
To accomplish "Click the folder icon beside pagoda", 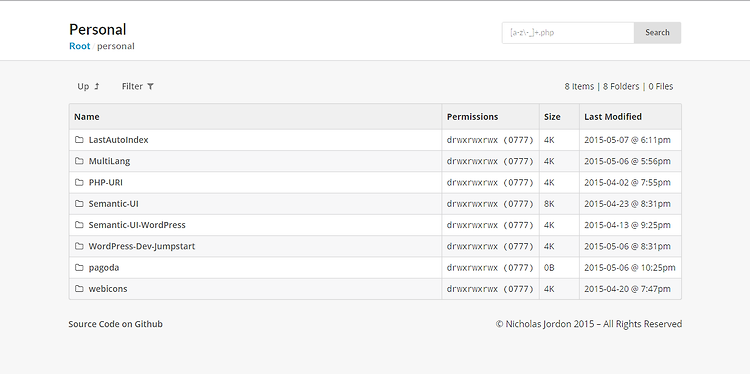I will [79, 267].
